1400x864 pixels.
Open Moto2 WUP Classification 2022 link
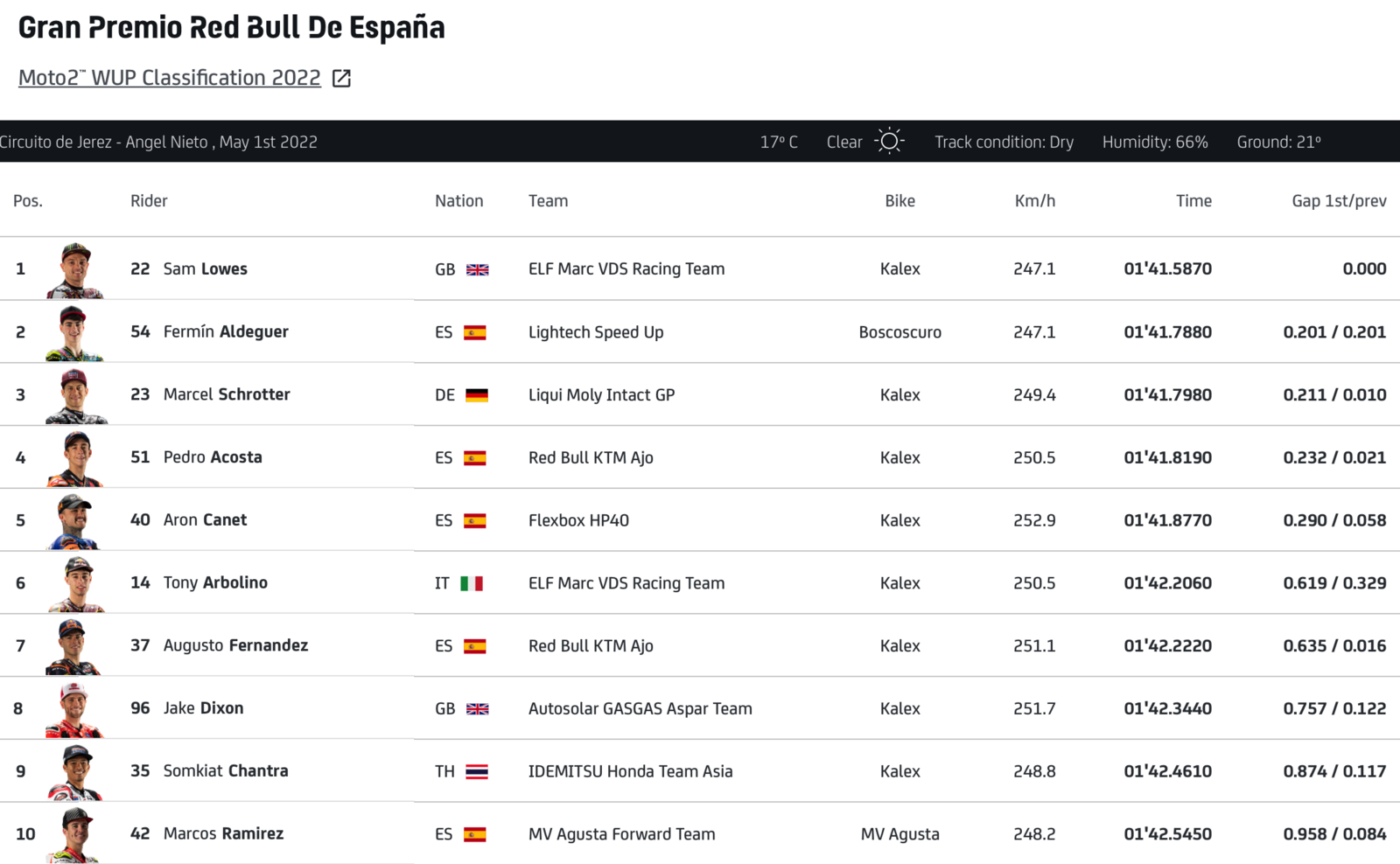coord(170,78)
